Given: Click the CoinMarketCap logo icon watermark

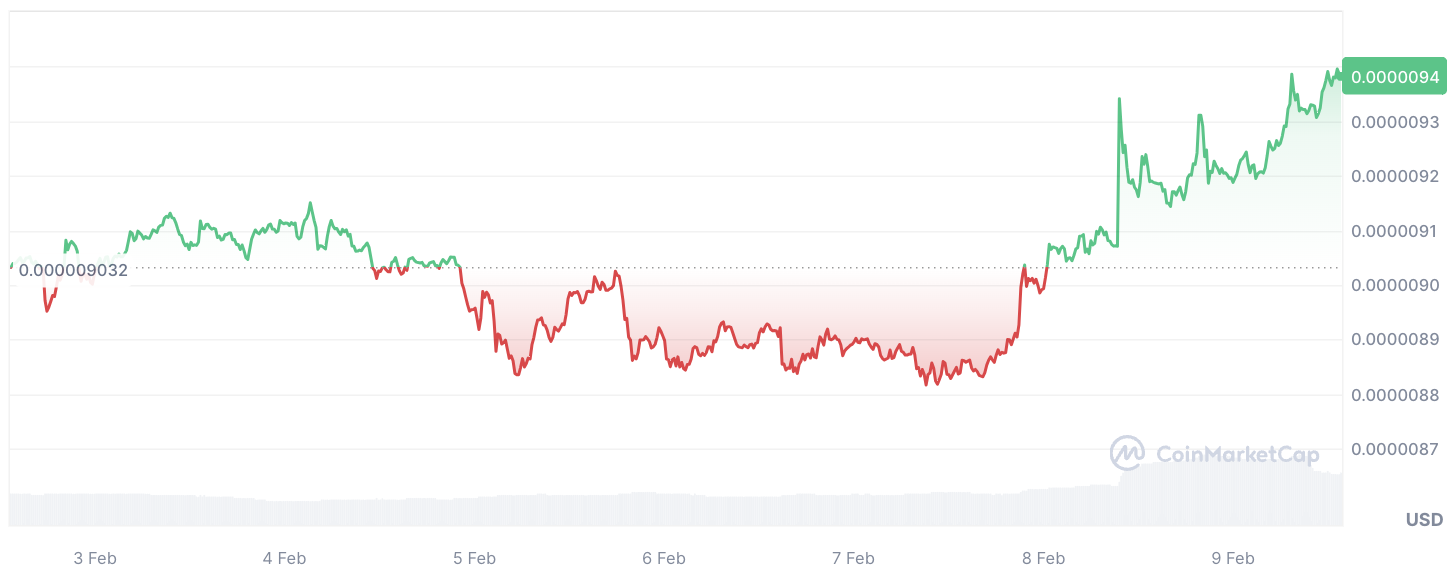Looking at the screenshot, I should click(x=1127, y=453).
